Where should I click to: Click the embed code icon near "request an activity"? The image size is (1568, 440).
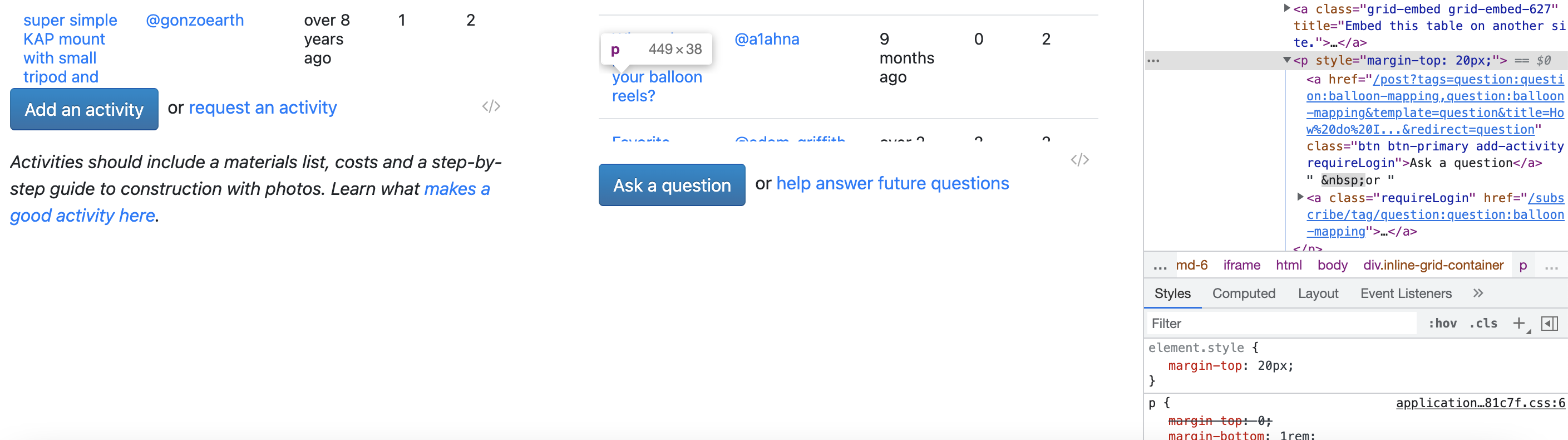click(492, 105)
